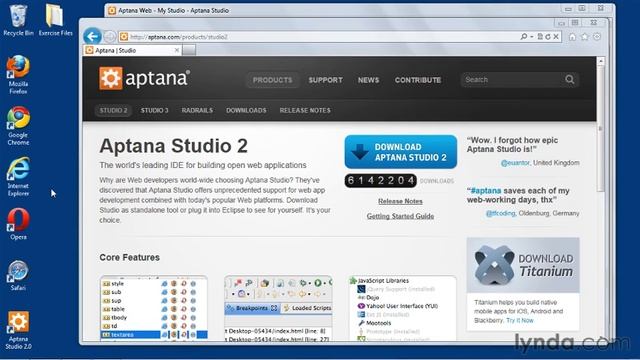Viewport: 640px width, 360px height.
Task: Click the Breakpoints debugger feature screenshot
Action: pos(278,308)
